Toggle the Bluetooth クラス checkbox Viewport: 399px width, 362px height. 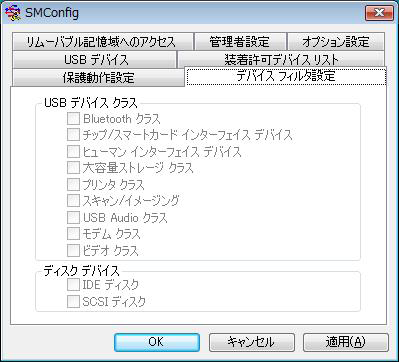(x=73, y=119)
